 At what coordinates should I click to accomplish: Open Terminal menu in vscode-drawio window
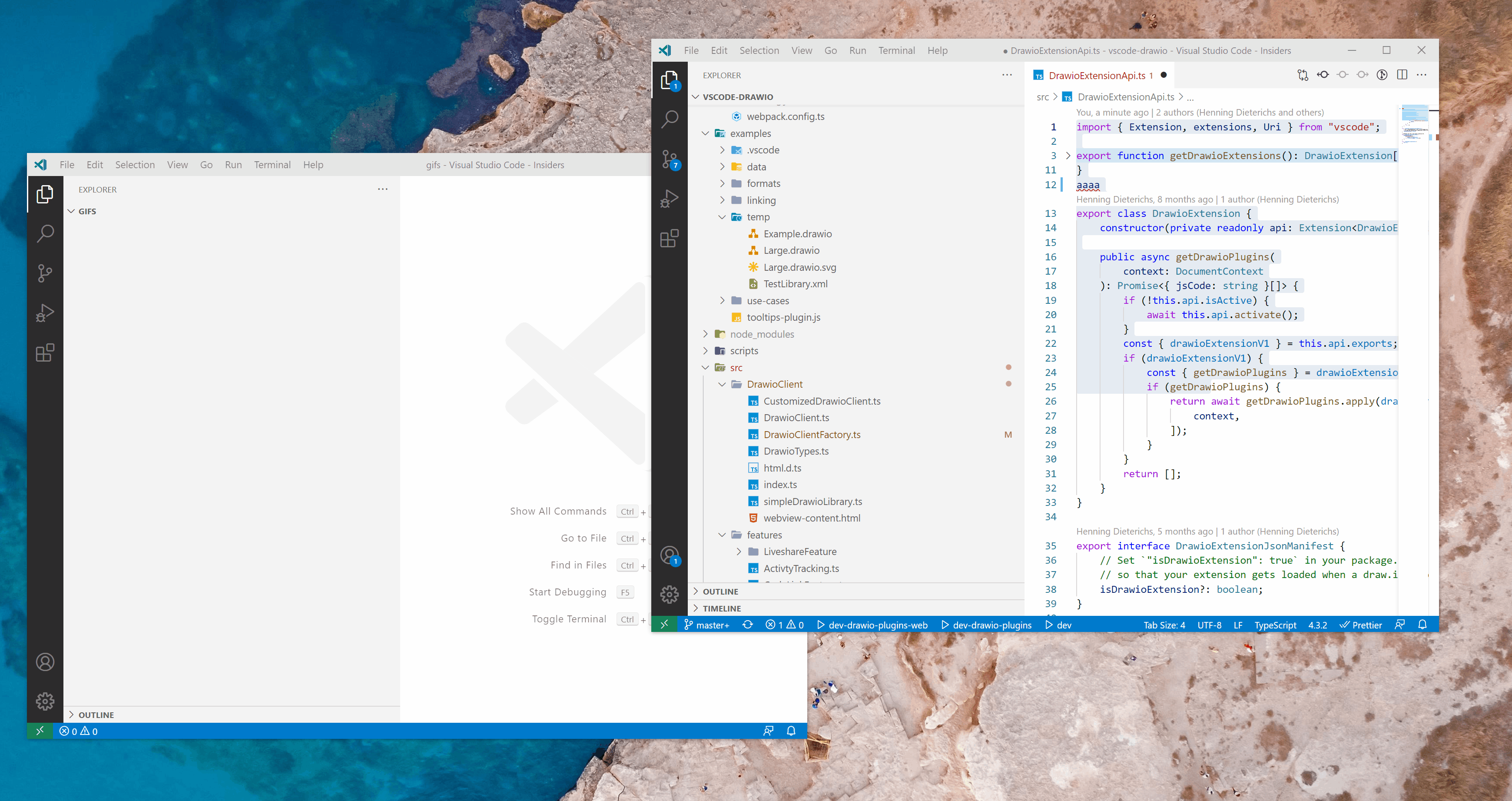pos(896,50)
